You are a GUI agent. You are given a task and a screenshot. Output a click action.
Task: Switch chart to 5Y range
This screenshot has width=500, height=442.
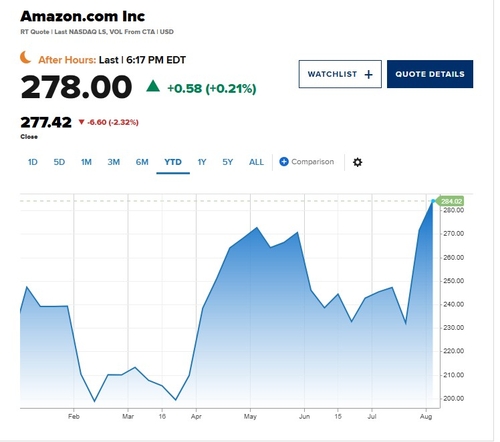coord(228,162)
